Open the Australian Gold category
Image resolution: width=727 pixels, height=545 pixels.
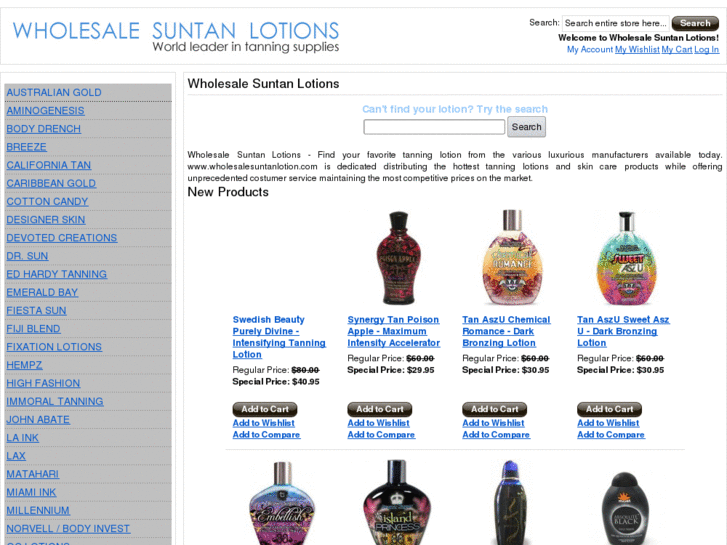(x=54, y=92)
